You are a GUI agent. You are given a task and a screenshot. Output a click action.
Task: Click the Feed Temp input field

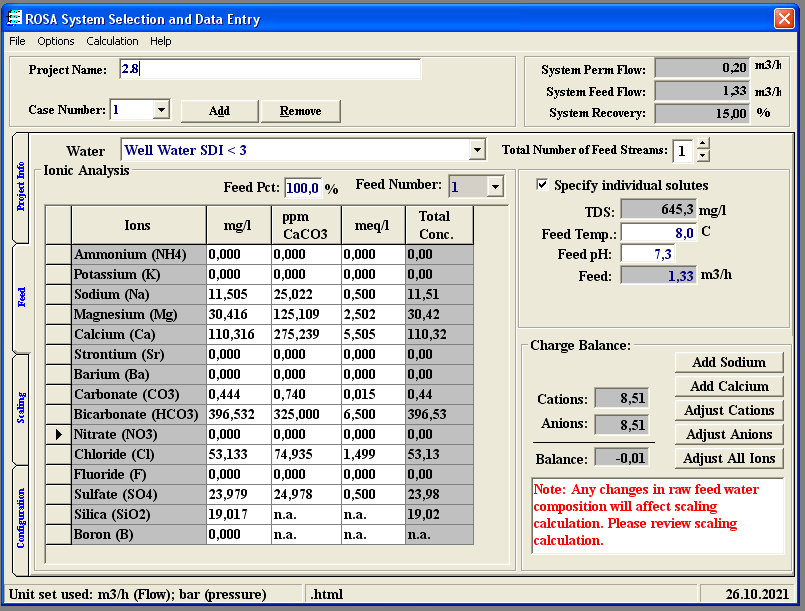point(658,233)
